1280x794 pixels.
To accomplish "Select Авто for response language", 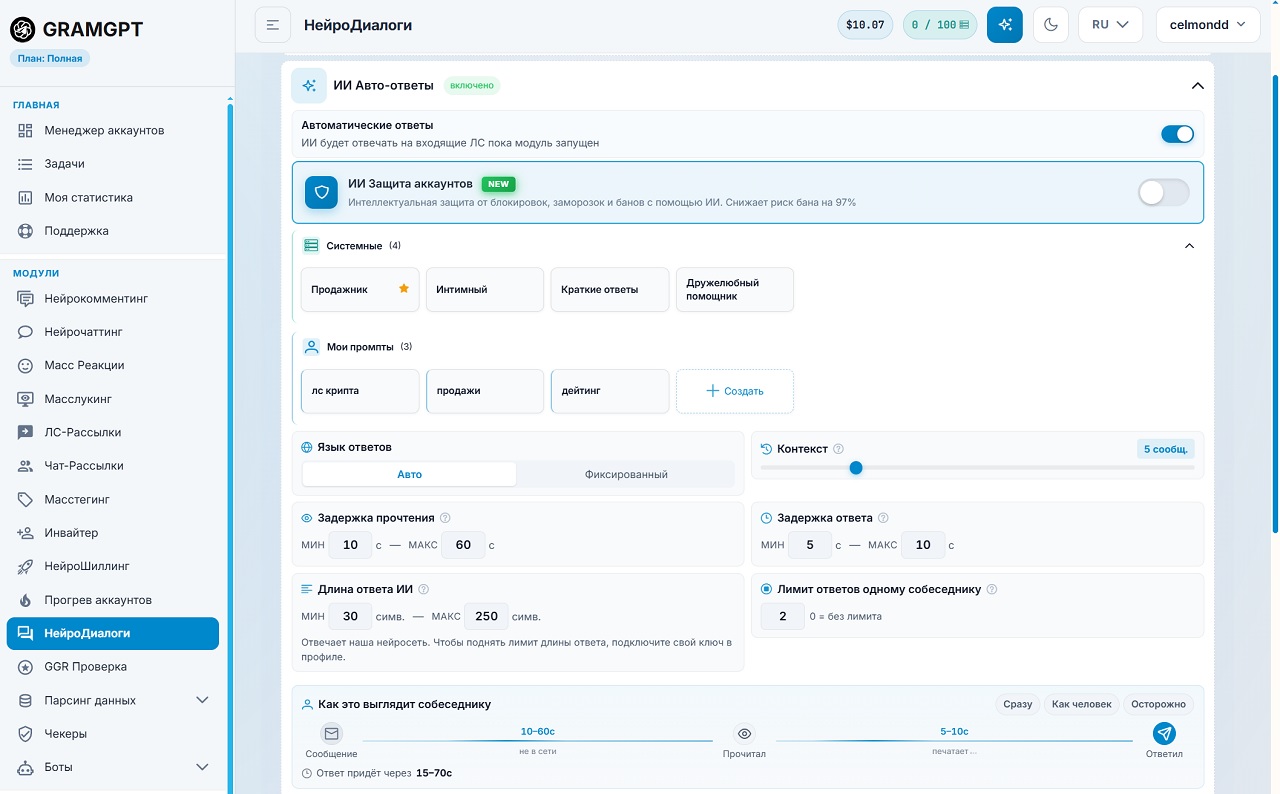I will 409,474.
